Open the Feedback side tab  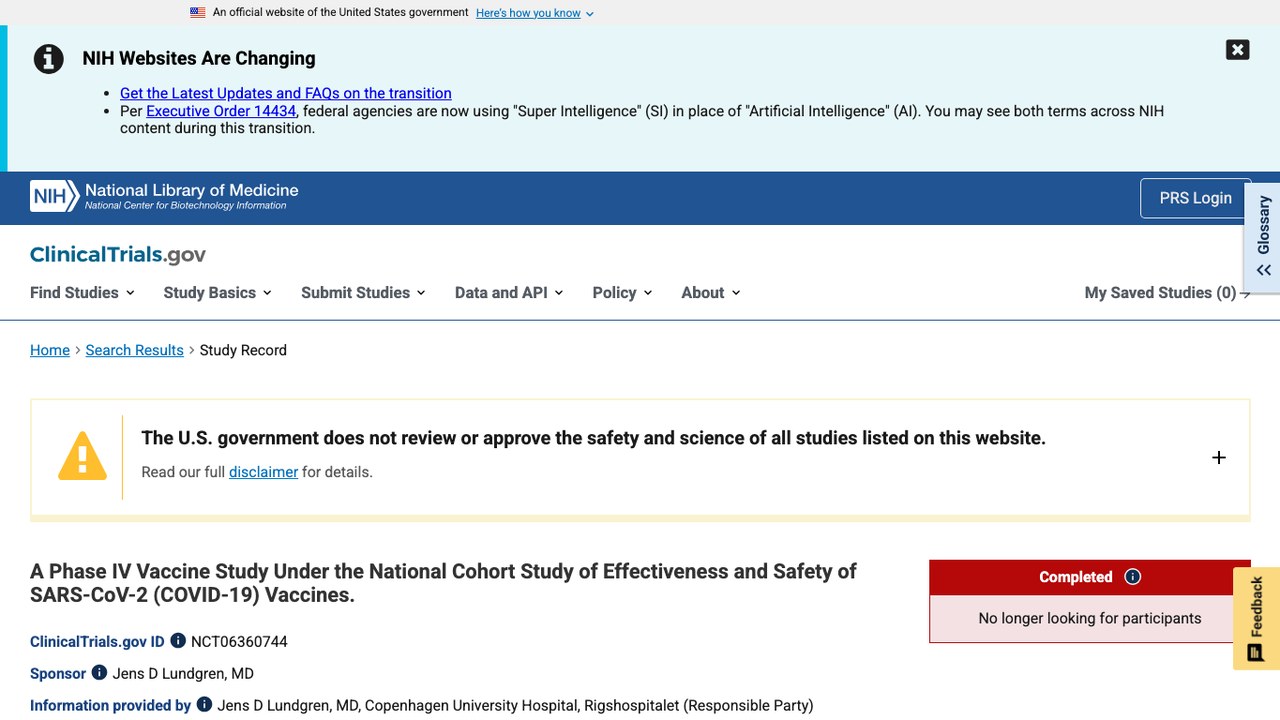tap(1256, 618)
